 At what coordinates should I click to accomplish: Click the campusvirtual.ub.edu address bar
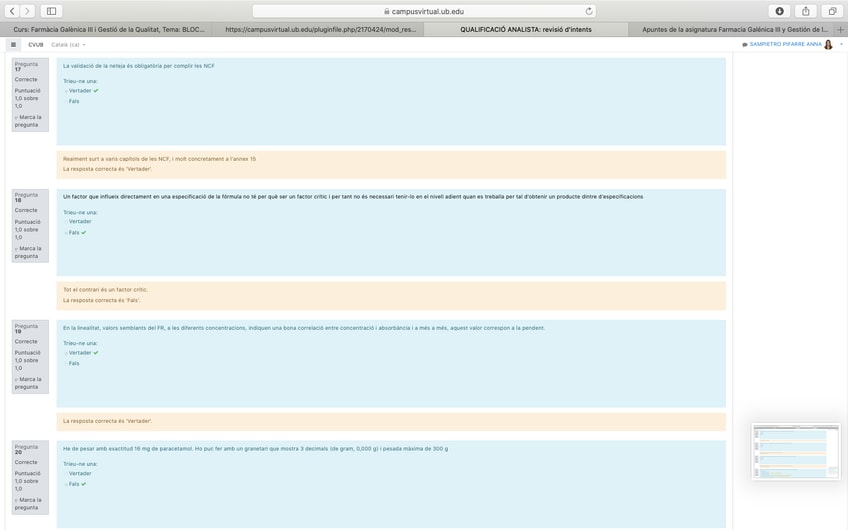pos(425,11)
